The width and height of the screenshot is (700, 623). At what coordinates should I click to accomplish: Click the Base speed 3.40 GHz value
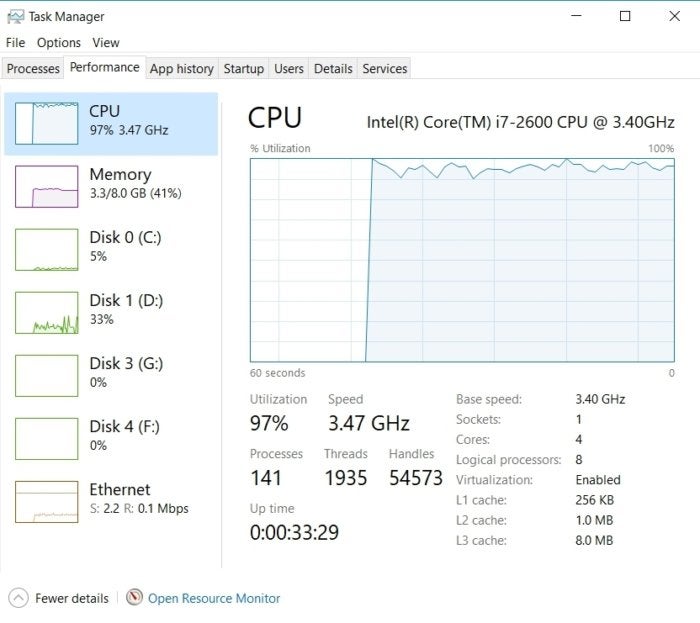click(600, 399)
